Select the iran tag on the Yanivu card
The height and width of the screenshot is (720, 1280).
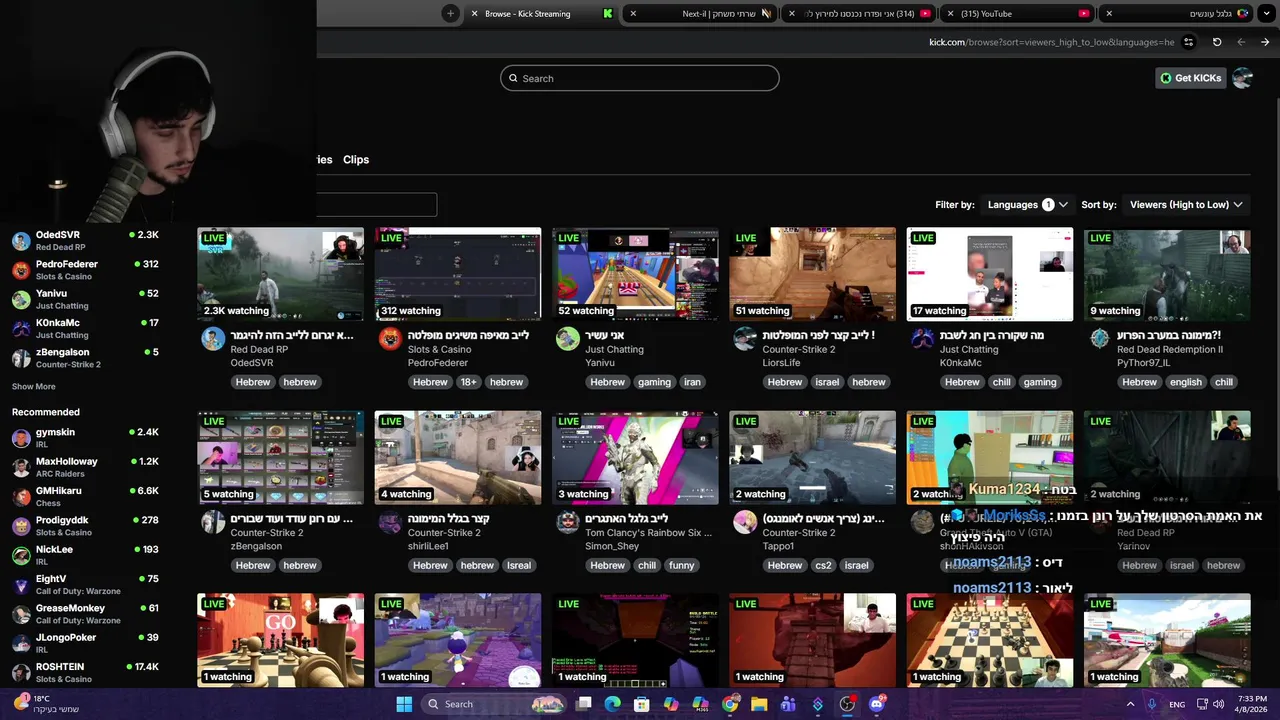[x=692, y=382]
